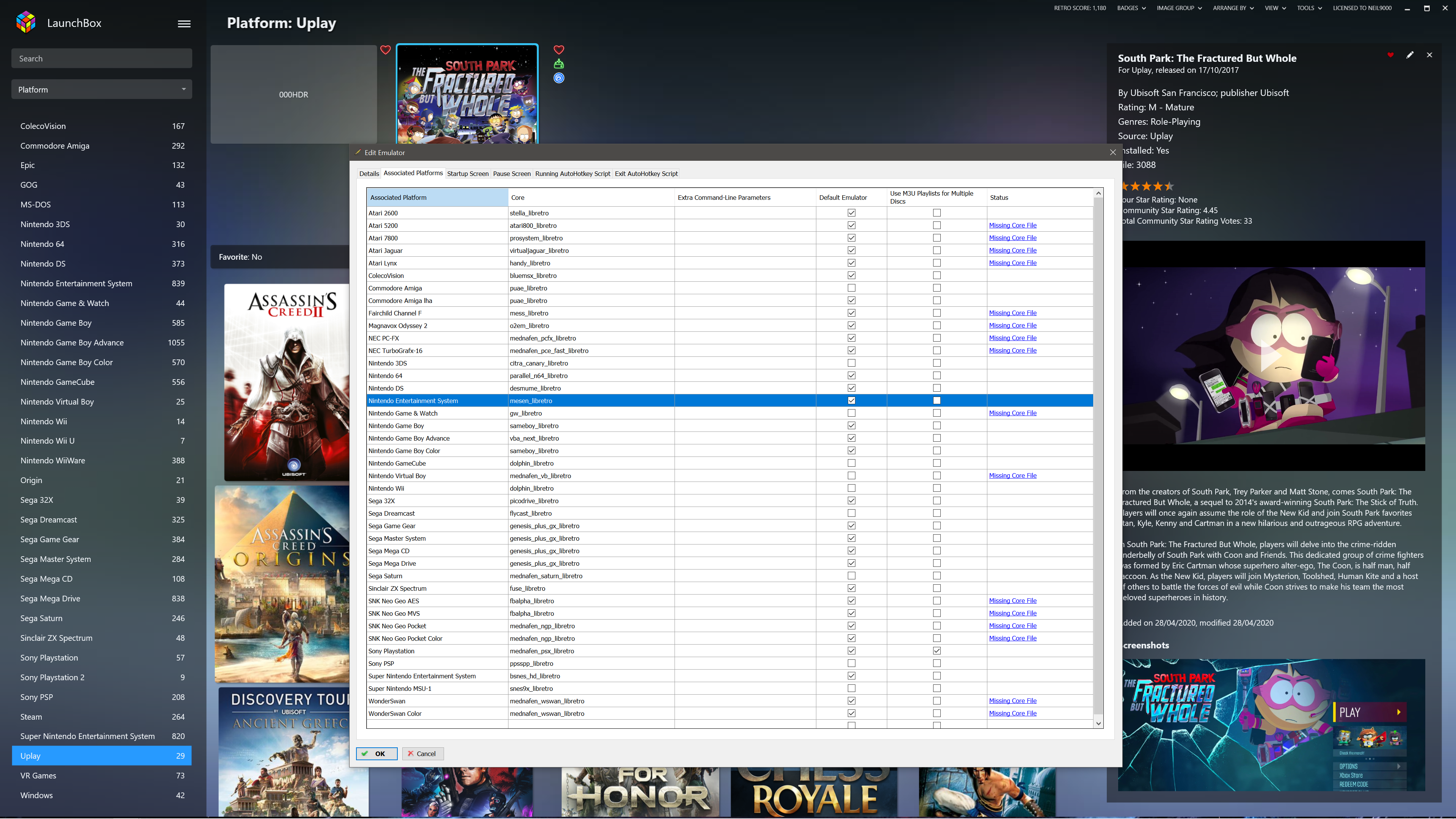
Task: Toggle Default Emulator for Sony PSP
Action: [x=851, y=664]
